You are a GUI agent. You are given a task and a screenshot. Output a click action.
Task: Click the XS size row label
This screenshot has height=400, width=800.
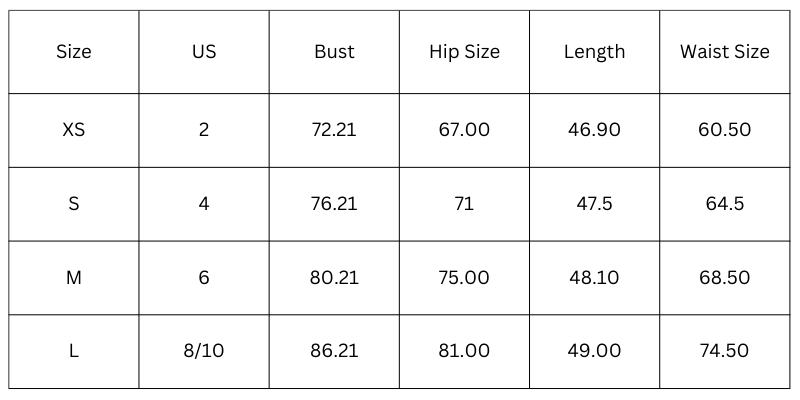(x=73, y=130)
